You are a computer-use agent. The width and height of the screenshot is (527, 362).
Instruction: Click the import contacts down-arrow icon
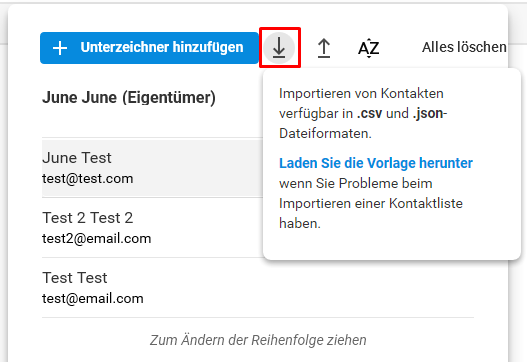279,48
